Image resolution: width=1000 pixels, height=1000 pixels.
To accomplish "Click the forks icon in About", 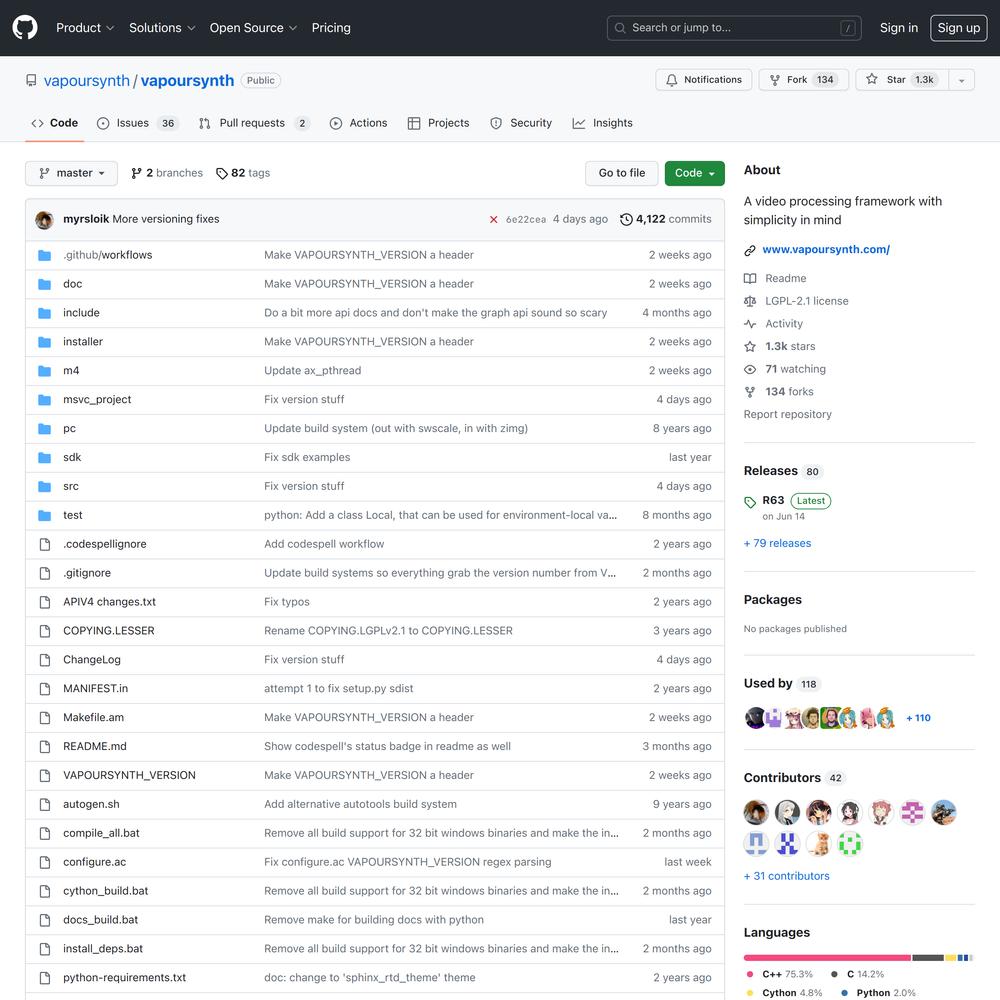I will 750,392.
